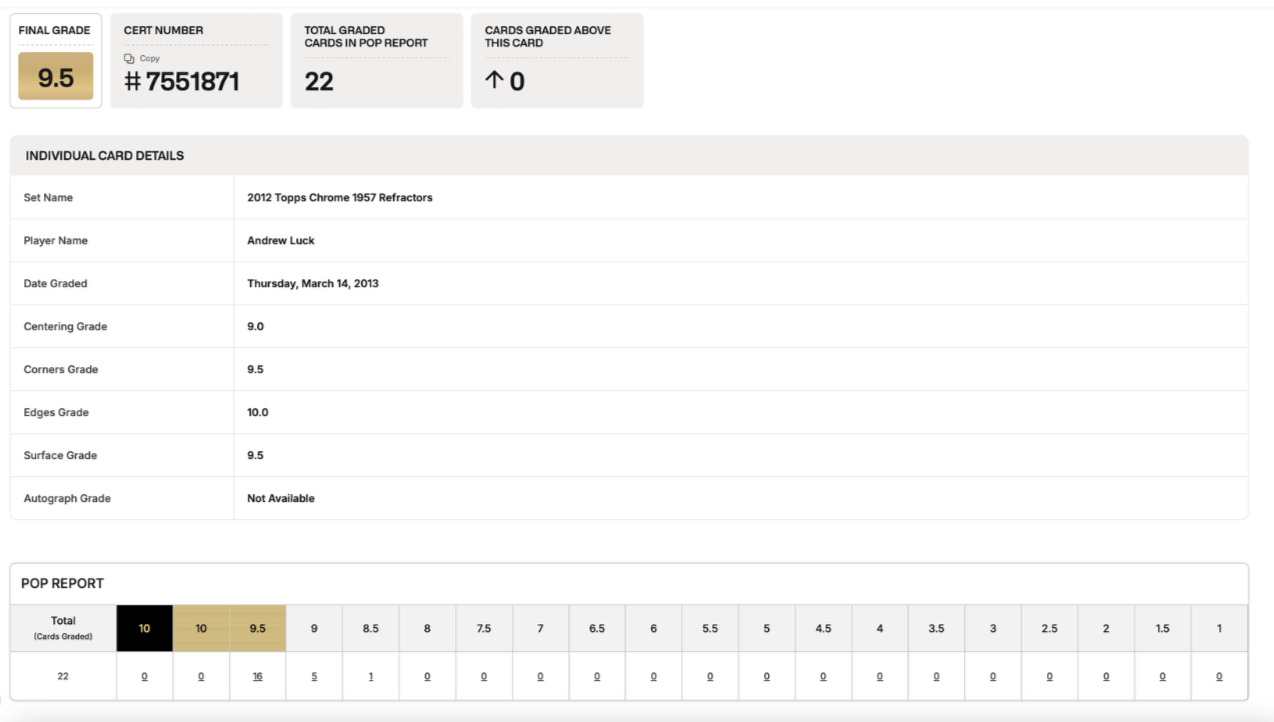Select the 0 count under grade 8
This screenshot has width=1274, height=722.
pos(427,677)
